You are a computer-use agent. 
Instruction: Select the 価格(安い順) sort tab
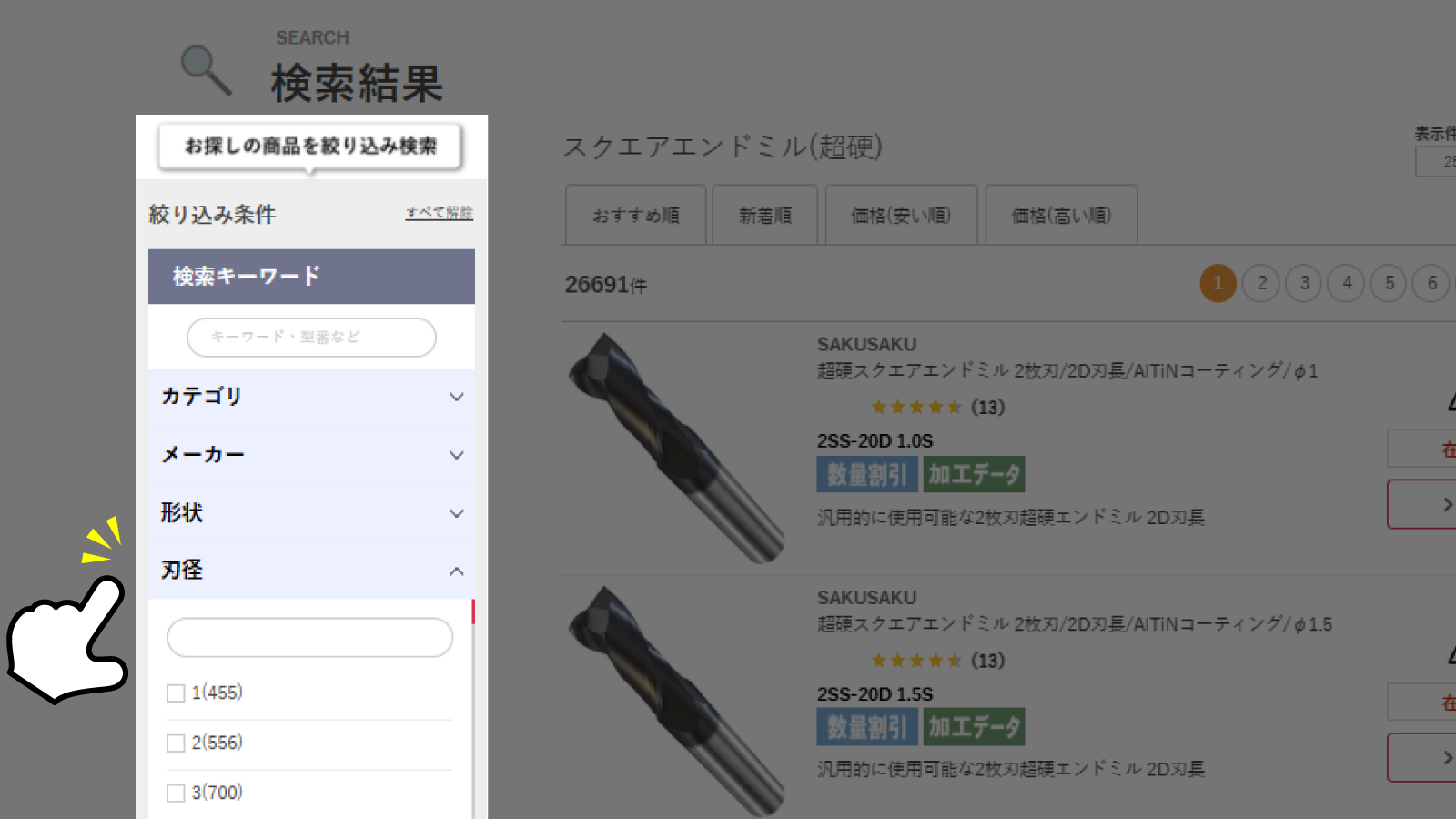click(901, 215)
